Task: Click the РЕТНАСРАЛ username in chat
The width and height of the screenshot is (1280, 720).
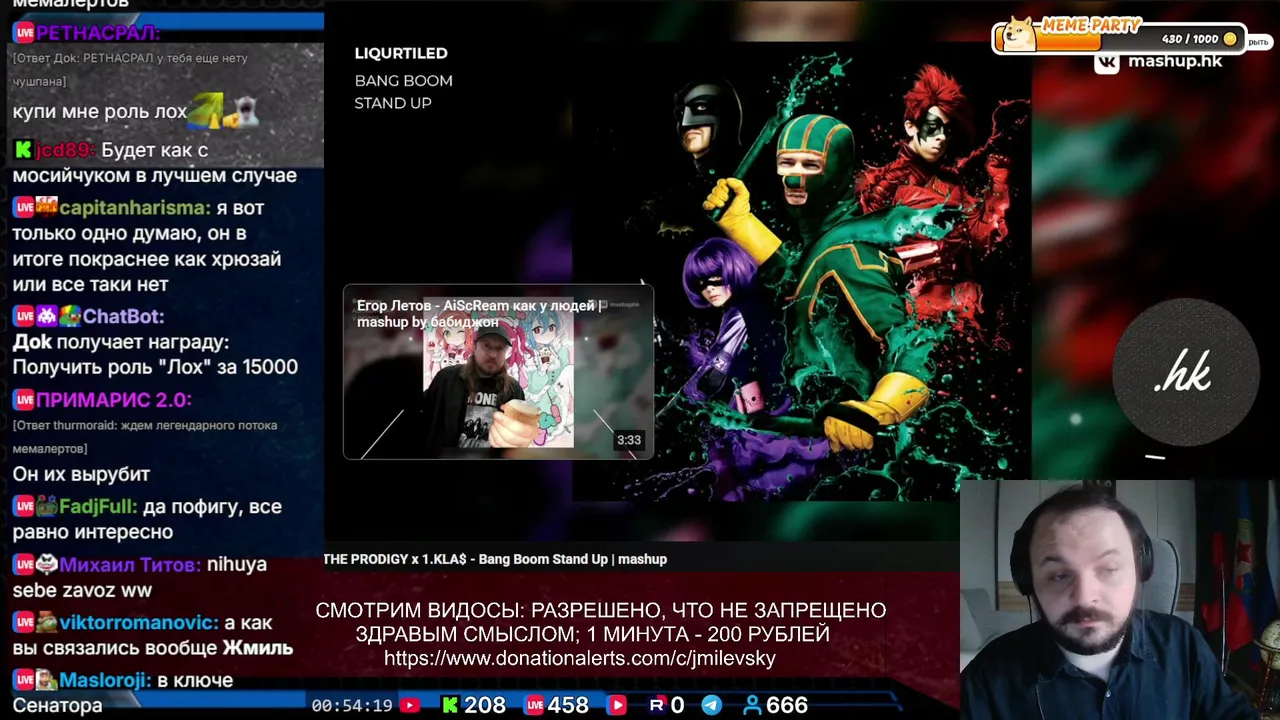Action: (x=98, y=33)
